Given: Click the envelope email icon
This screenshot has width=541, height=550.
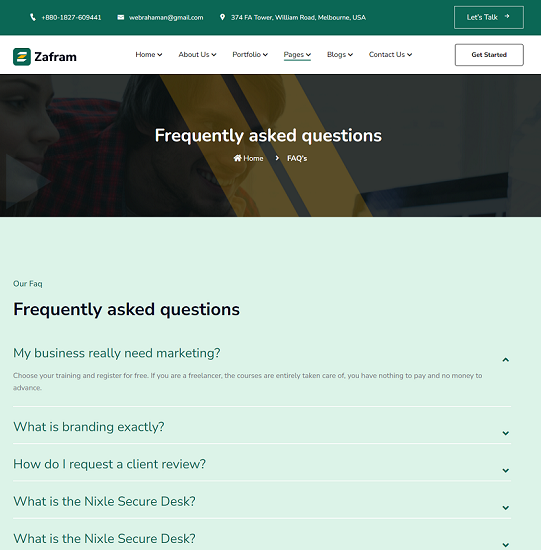Looking at the screenshot, I should pos(120,17).
